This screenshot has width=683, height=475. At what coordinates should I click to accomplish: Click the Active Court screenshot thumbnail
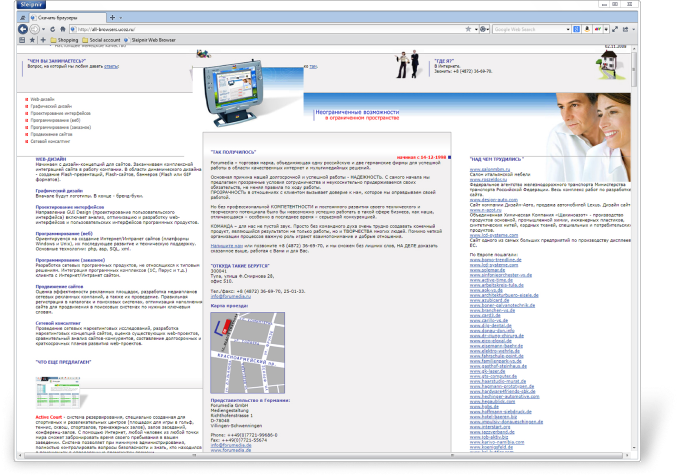(x=59, y=391)
